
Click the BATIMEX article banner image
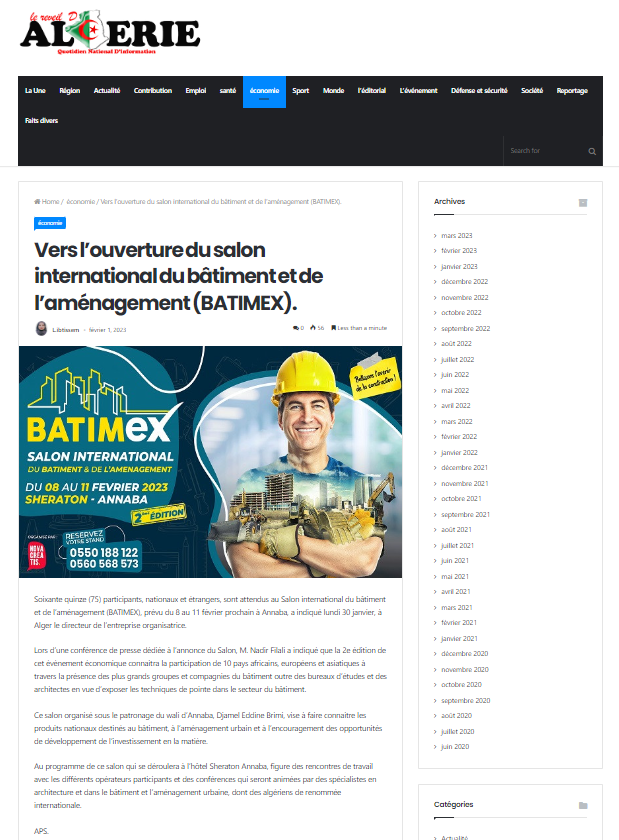[x=211, y=462]
